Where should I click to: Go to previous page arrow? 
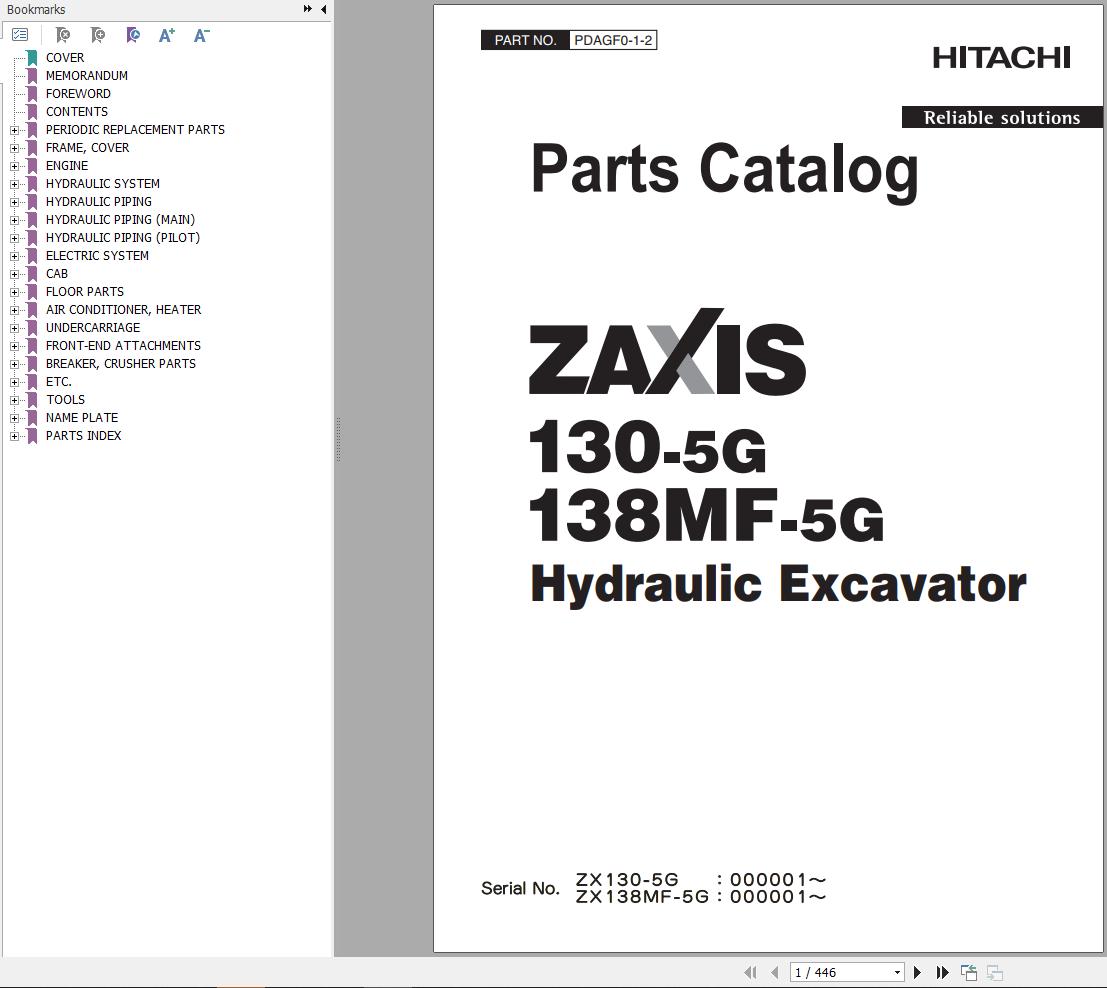774,972
